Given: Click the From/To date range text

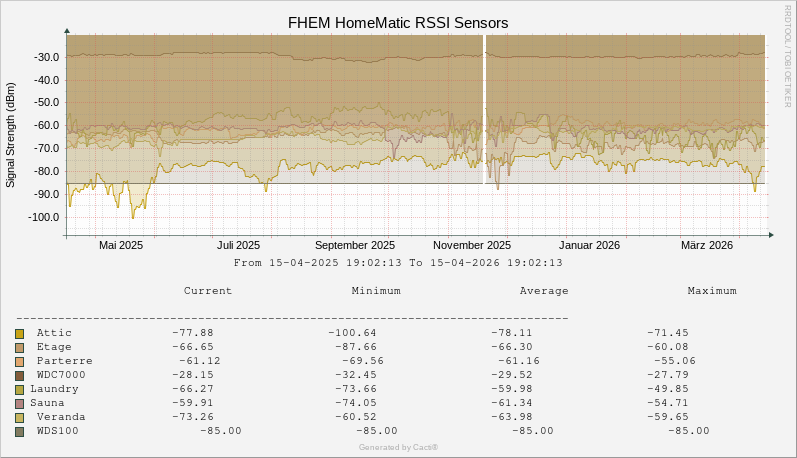Looking at the screenshot, I should click(x=398, y=263).
